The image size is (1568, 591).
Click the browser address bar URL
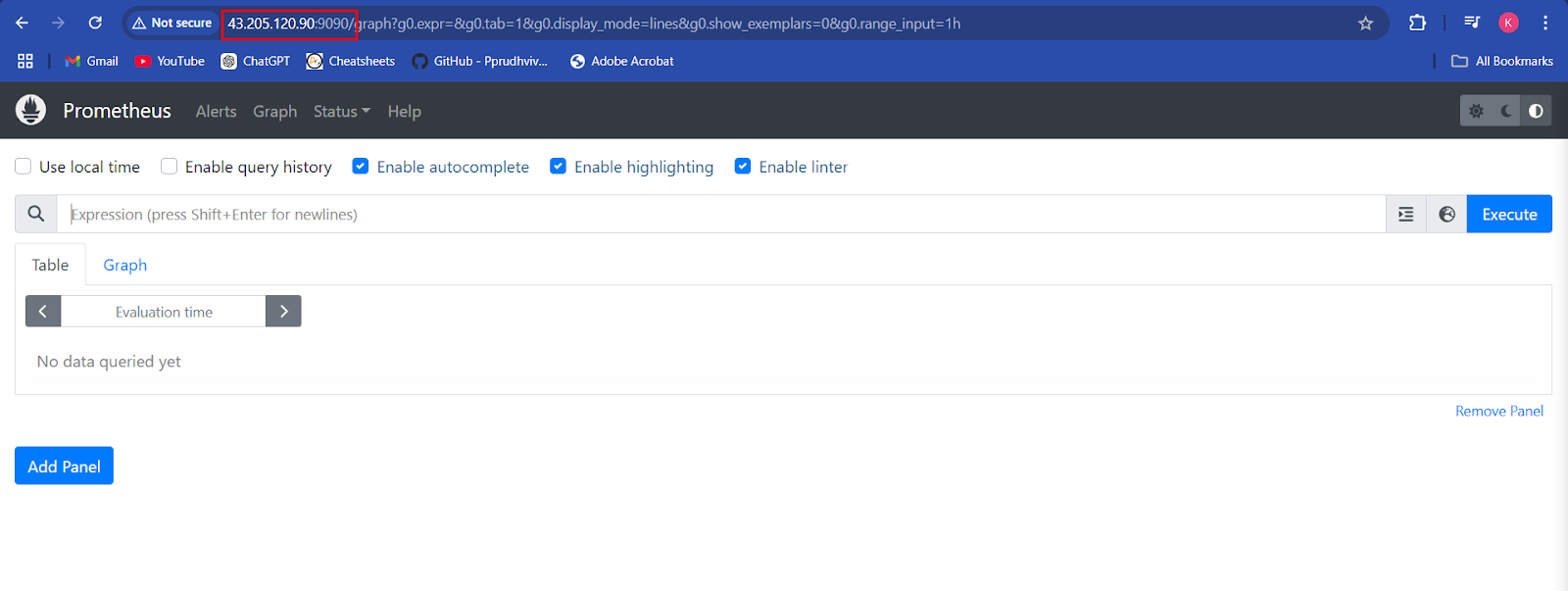coord(594,23)
